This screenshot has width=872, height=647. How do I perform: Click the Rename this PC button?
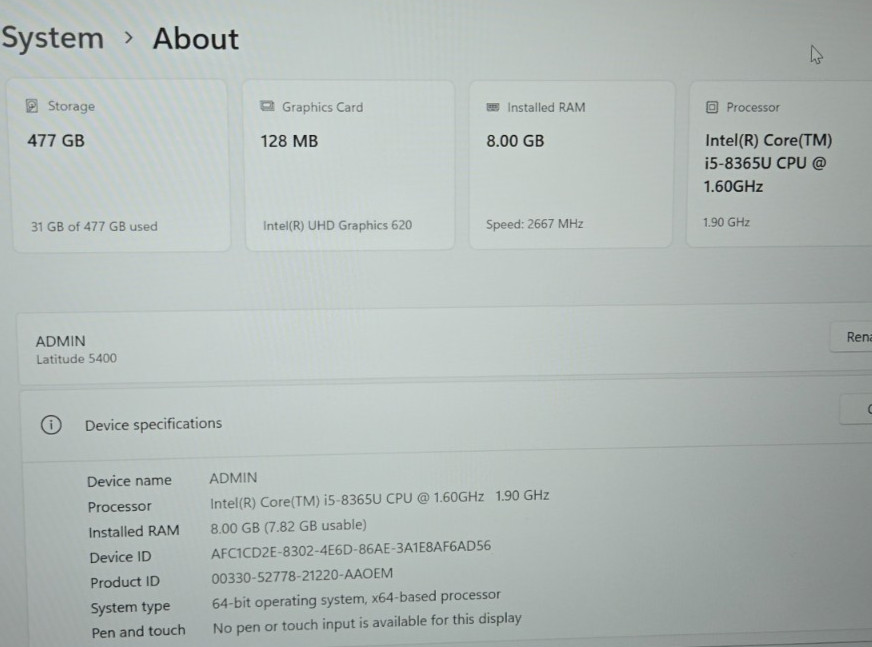click(x=851, y=337)
